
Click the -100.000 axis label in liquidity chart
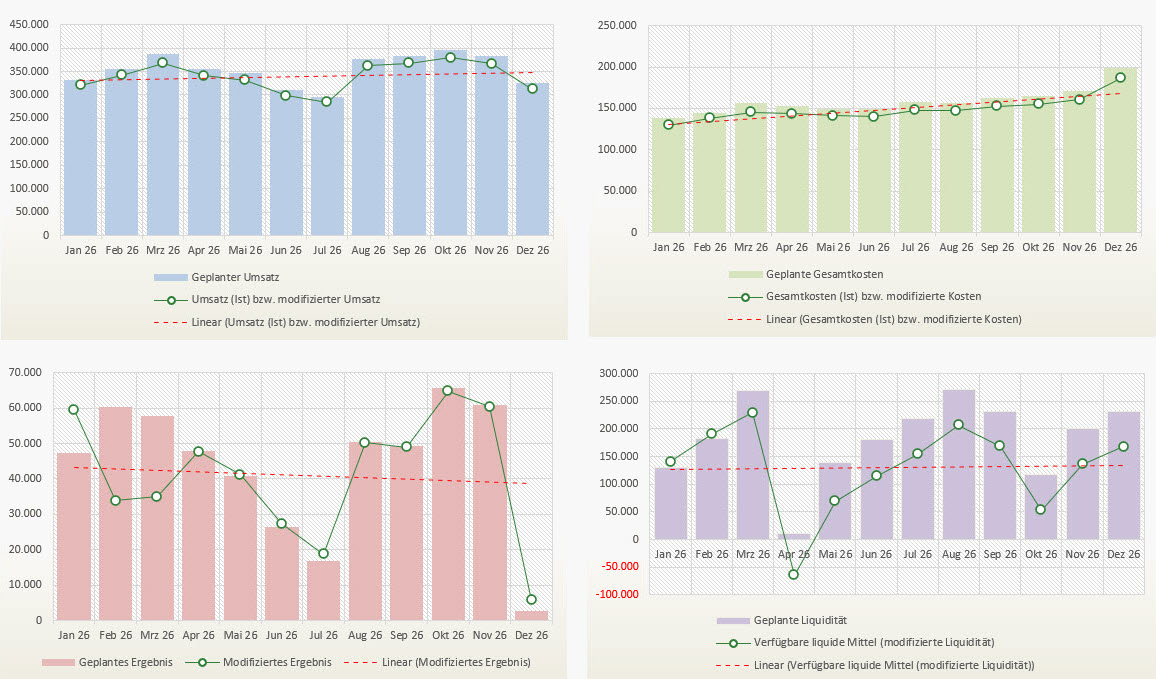pyautogui.click(x=618, y=595)
